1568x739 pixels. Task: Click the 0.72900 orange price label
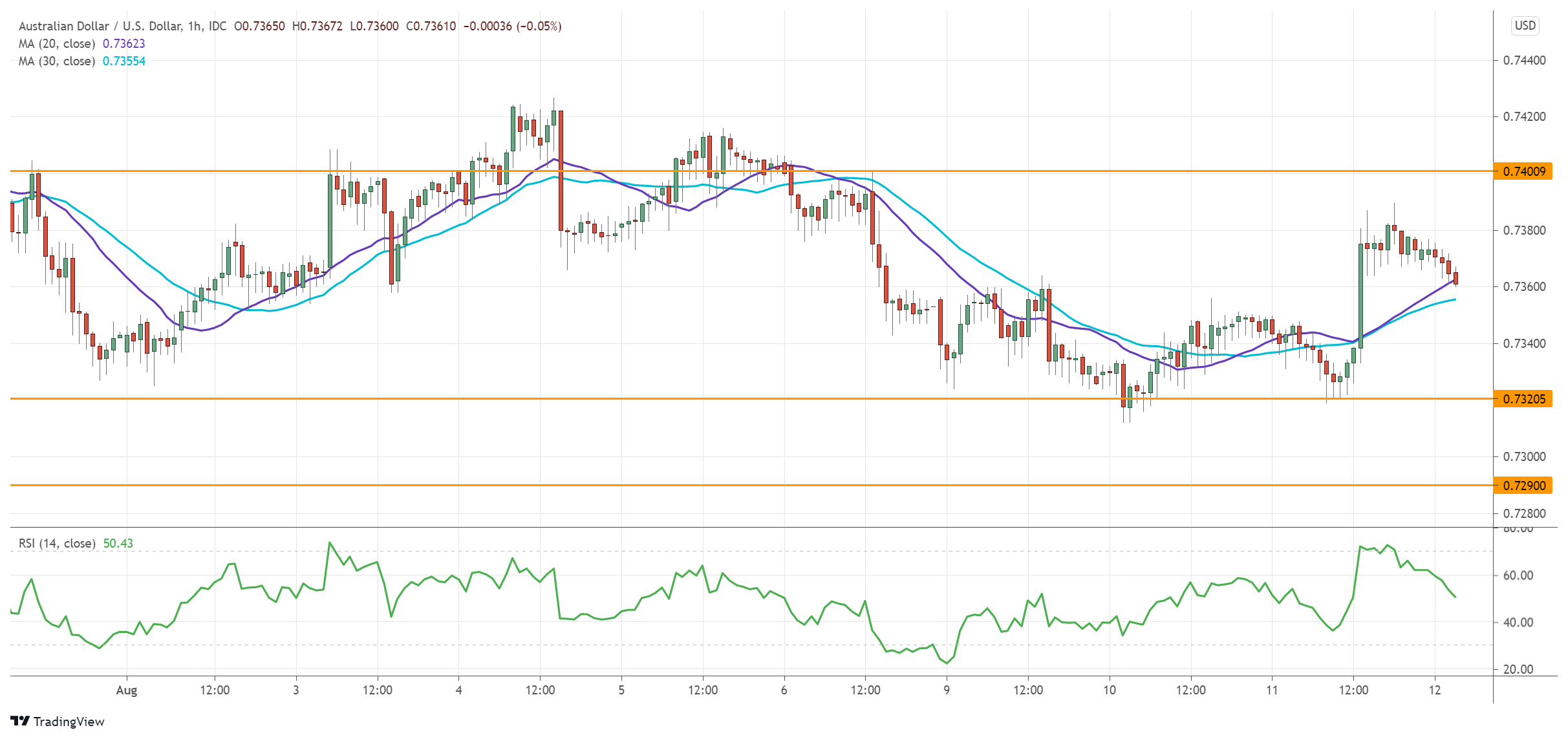coord(1523,486)
